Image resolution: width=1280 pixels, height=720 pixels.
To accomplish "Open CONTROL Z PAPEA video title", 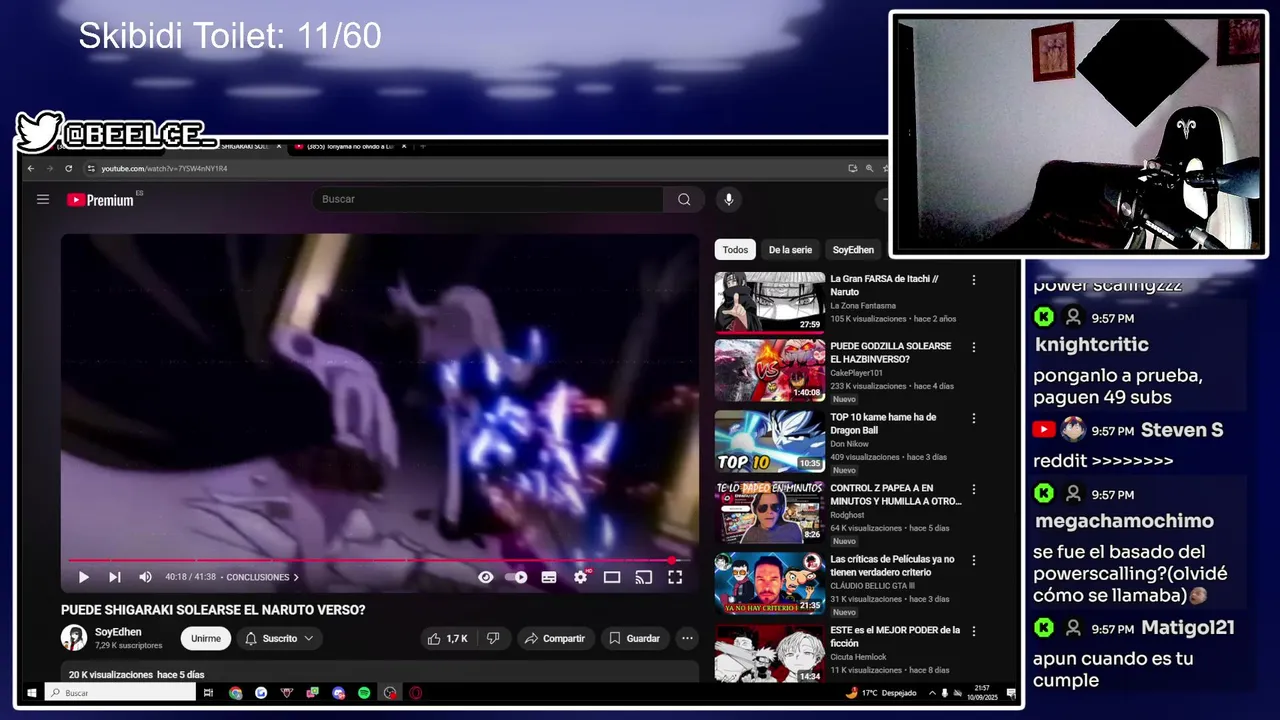I will [896, 495].
